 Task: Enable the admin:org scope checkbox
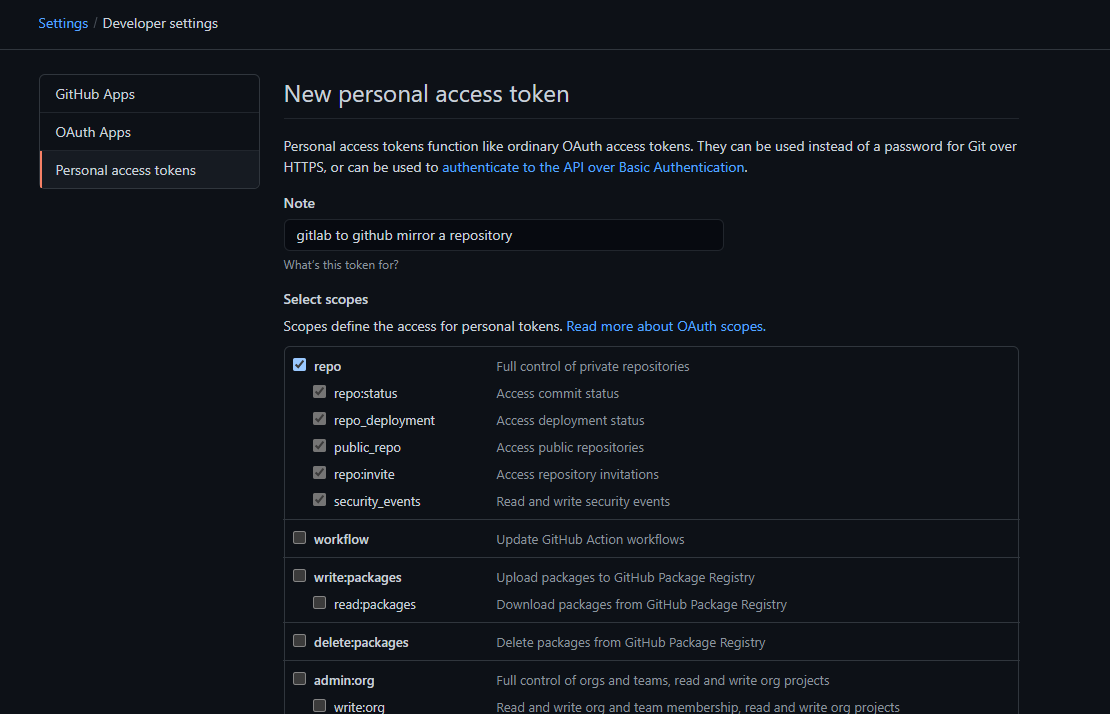(x=299, y=679)
